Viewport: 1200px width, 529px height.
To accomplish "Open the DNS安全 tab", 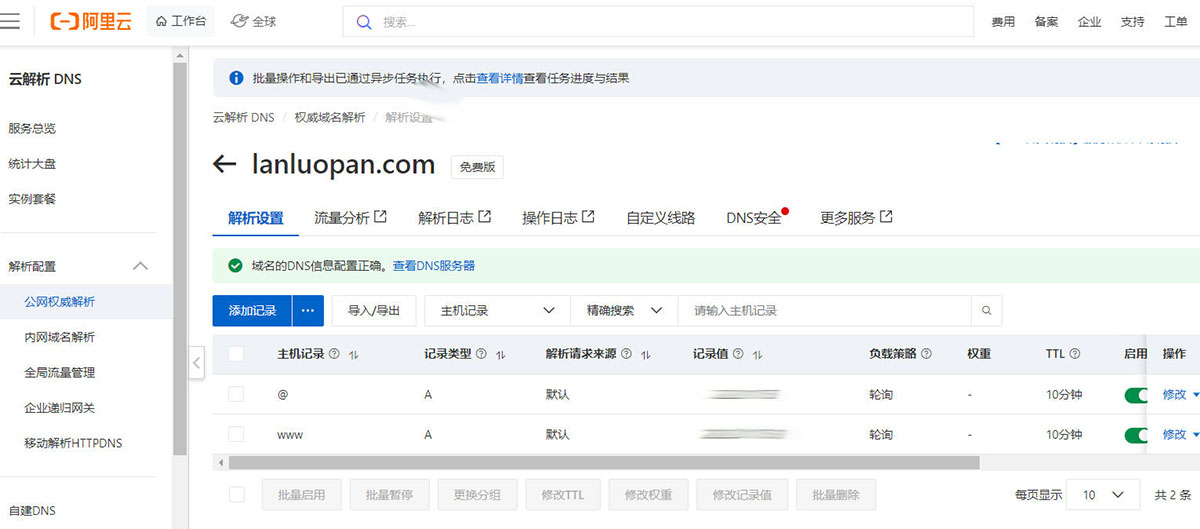I will [754, 218].
